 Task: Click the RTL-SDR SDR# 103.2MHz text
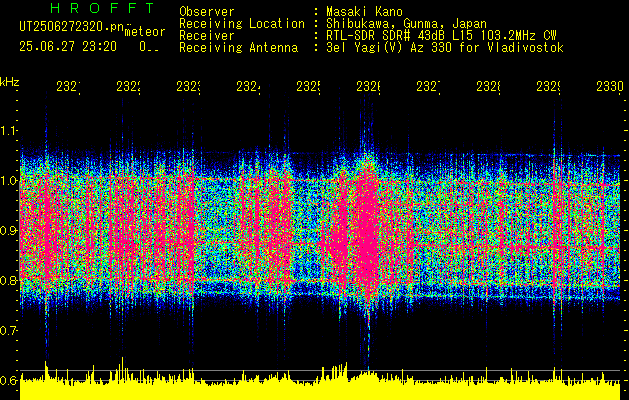(441, 36)
